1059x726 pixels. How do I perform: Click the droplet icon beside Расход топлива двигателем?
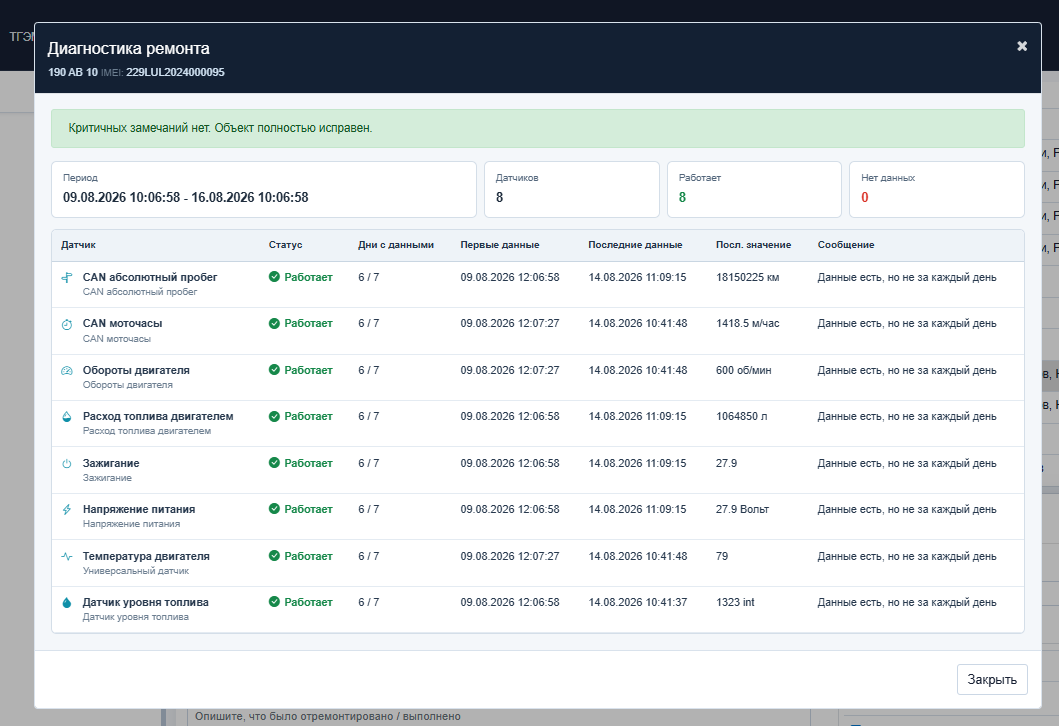pos(66,417)
